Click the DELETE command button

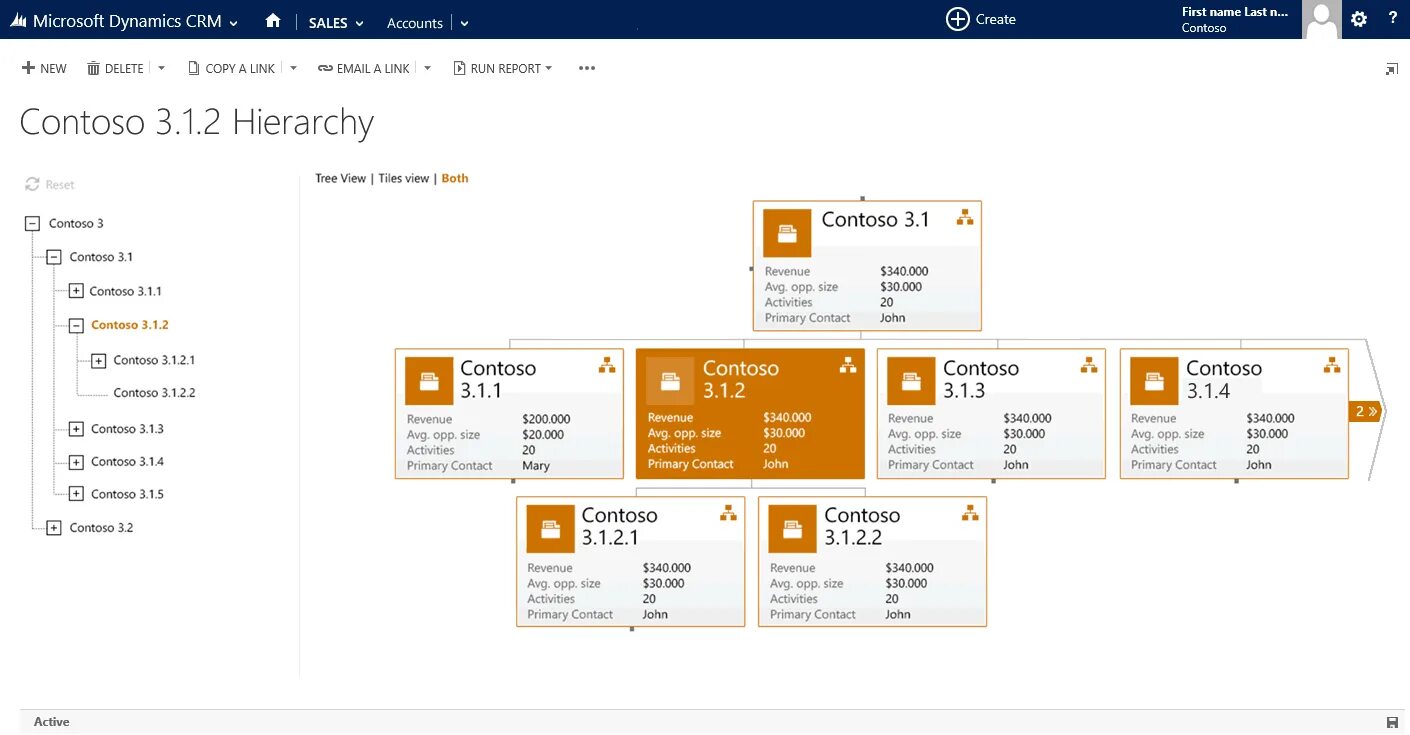(116, 68)
